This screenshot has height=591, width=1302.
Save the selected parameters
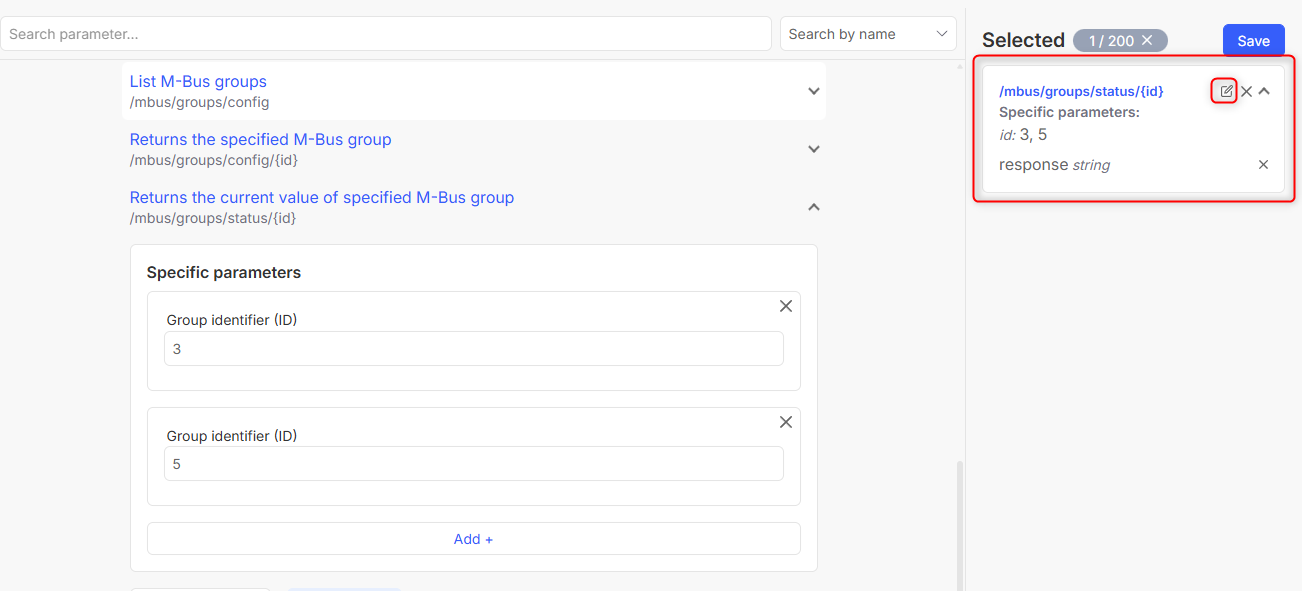[x=1253, y=41]
